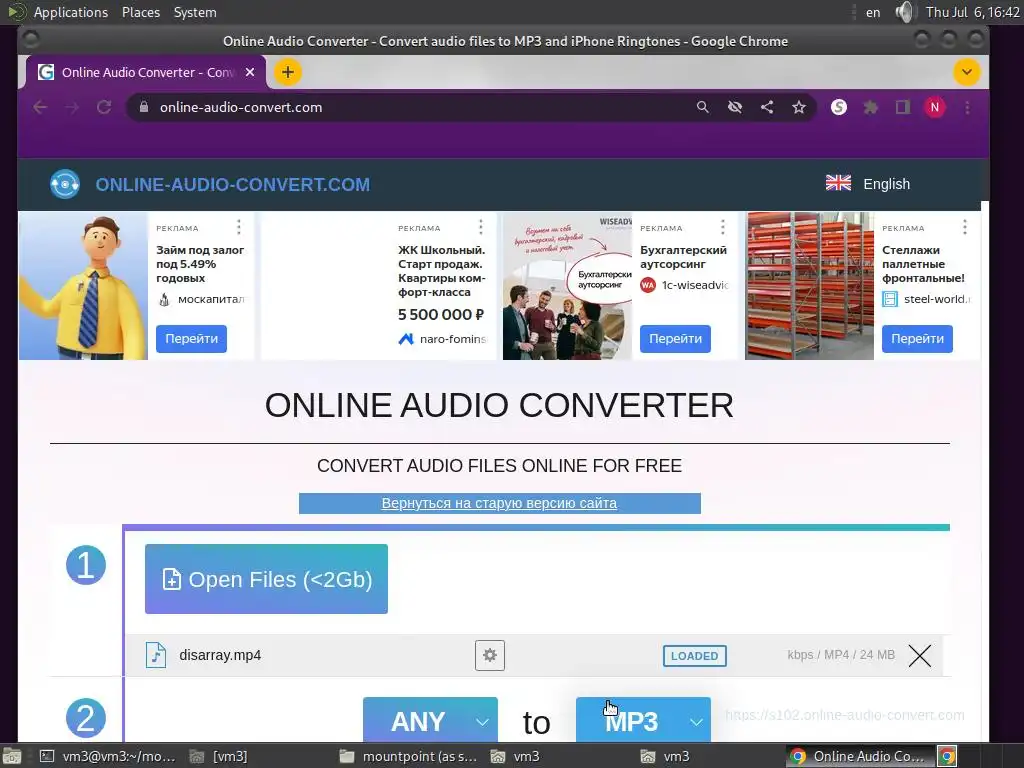Click the music file icon beside disarray.mp4

155,655
